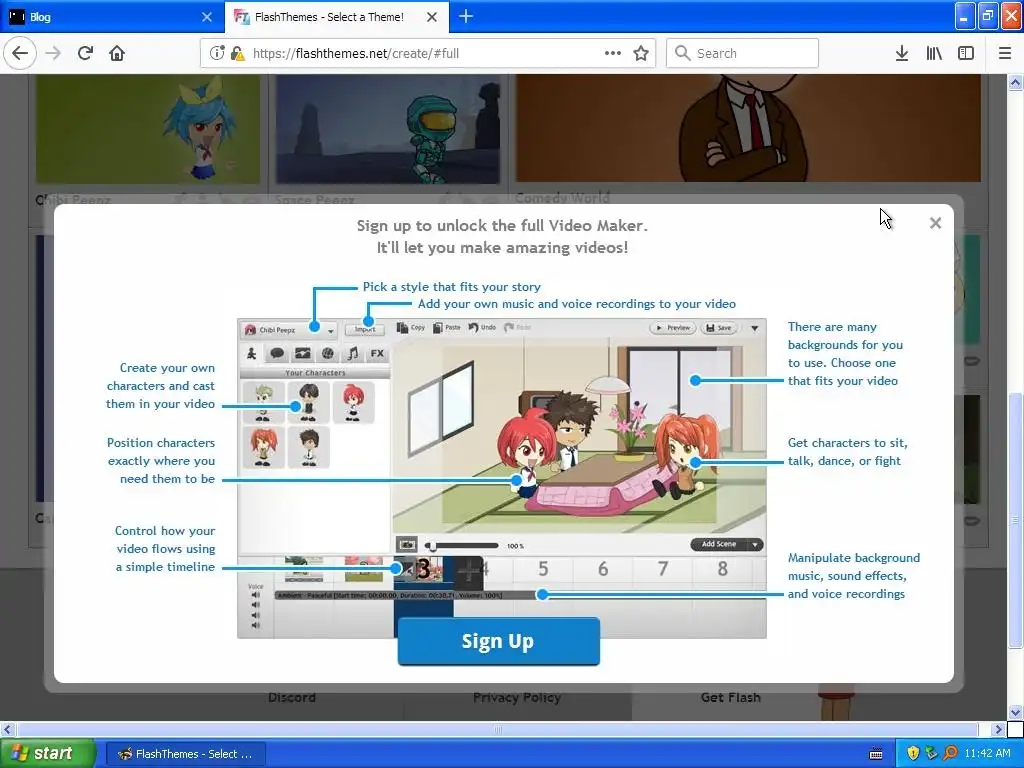Select the FX effects tab
The height and width of the screenshot is (768, 1024).
[x=377, y=353]
